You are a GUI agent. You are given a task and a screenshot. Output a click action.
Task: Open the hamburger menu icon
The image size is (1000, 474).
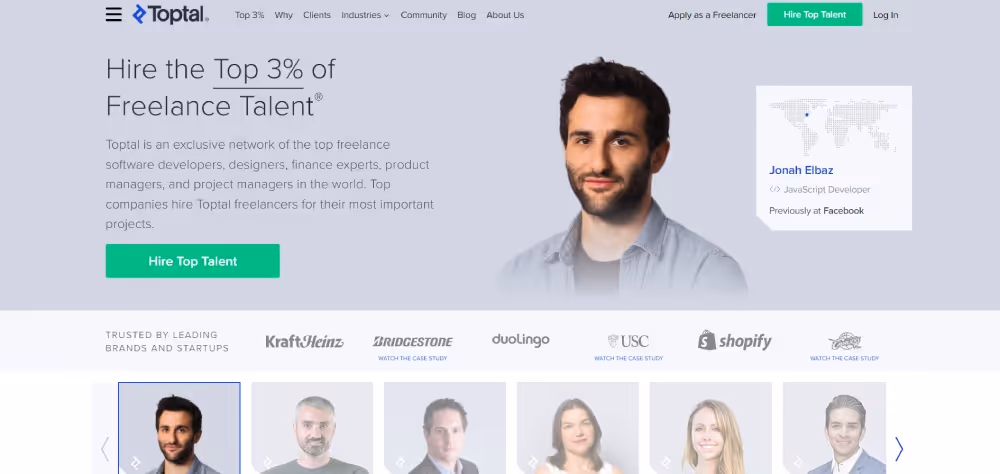tap(114, 15)
